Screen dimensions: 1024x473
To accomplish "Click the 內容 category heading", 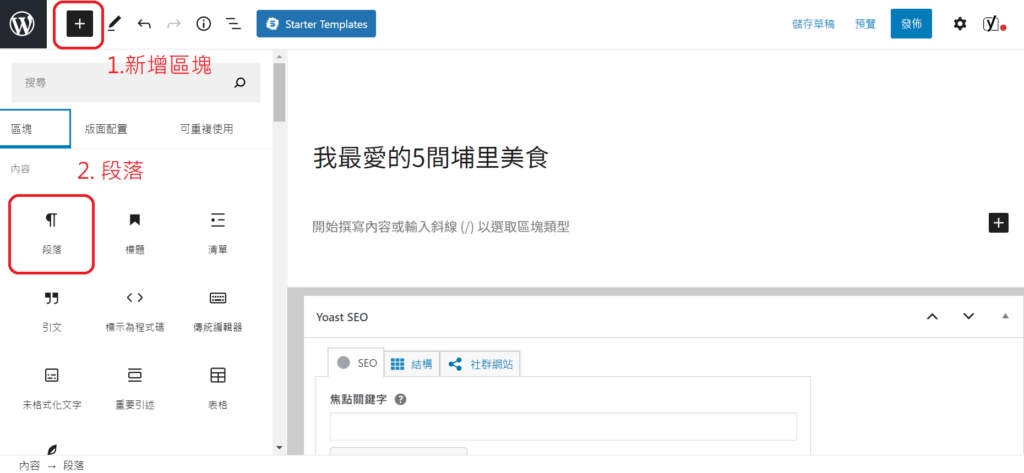I will point(20,169).
